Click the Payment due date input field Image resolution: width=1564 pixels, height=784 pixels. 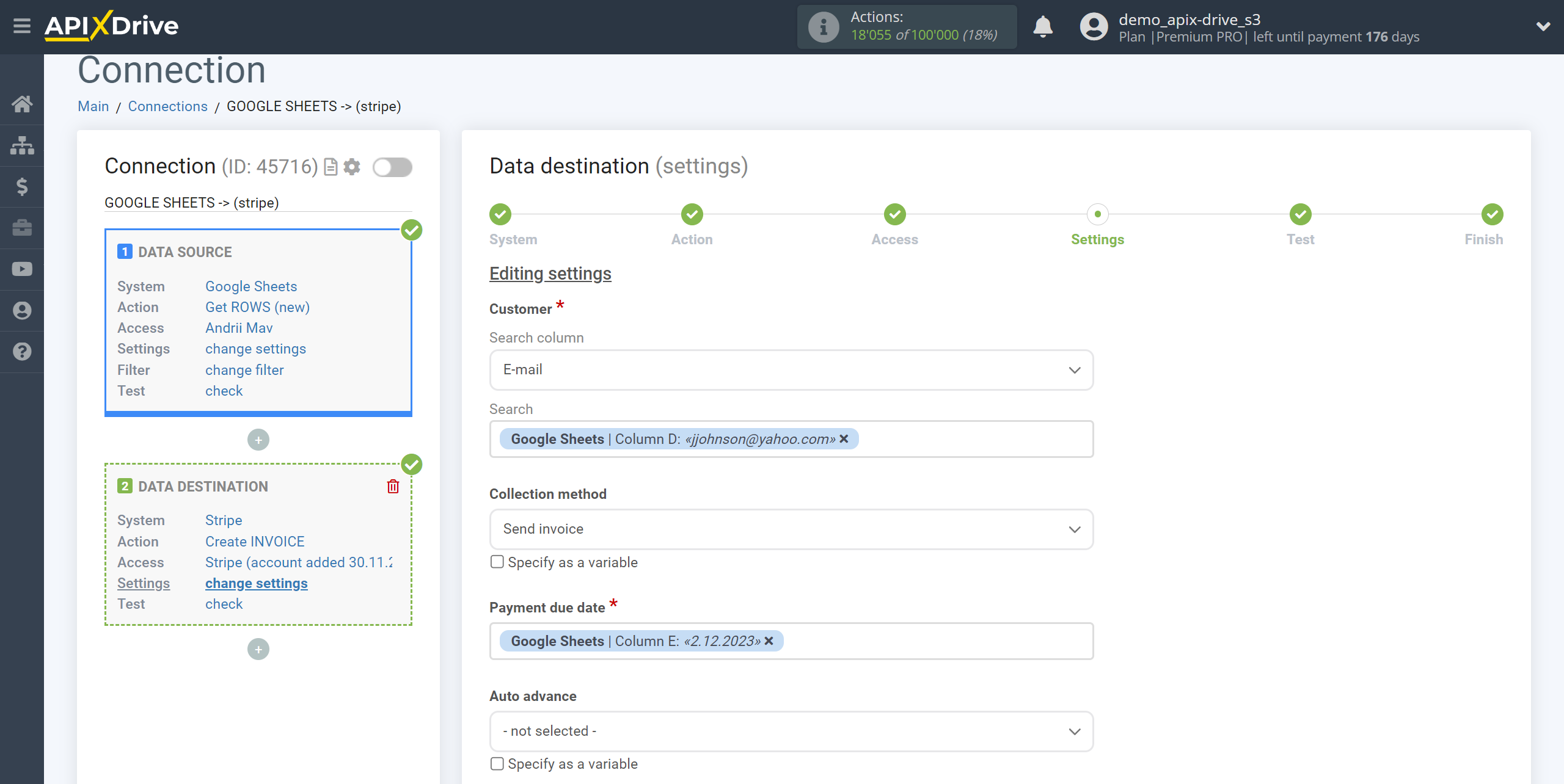[x=791, y=641]
